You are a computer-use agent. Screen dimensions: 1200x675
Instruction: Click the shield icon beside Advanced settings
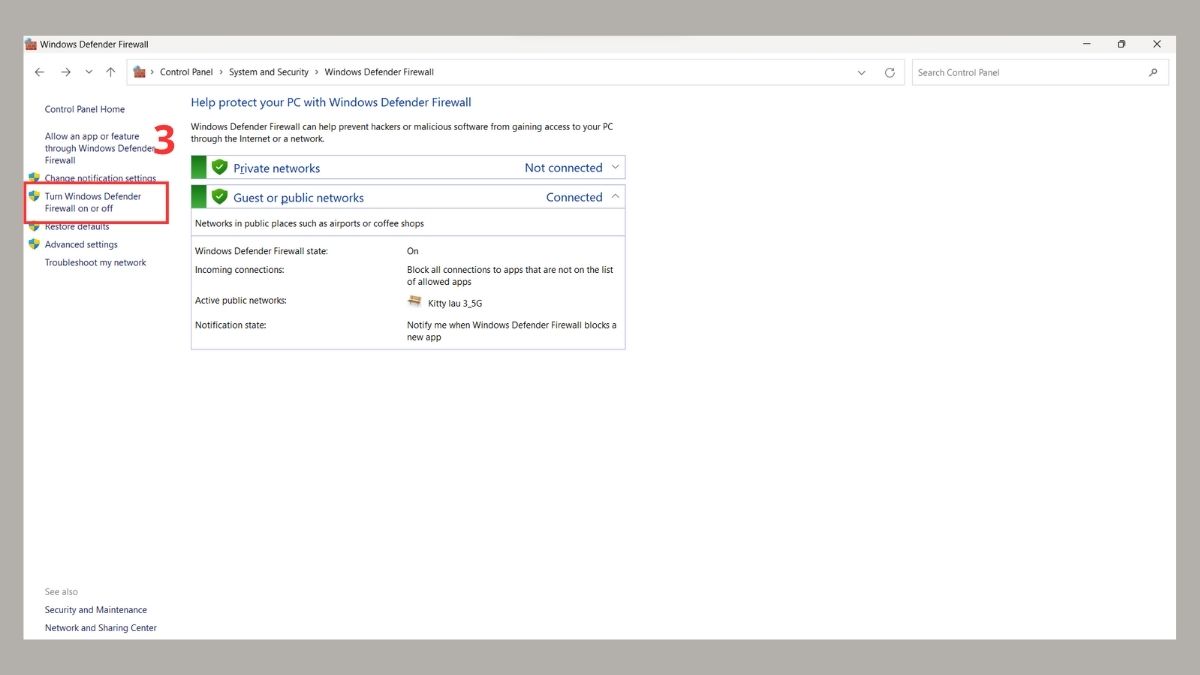pyautogui.click(x=34, y=244)
